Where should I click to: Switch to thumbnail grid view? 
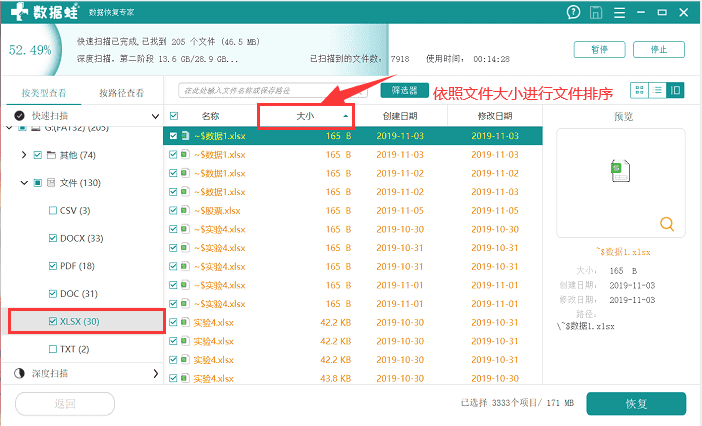638,90
